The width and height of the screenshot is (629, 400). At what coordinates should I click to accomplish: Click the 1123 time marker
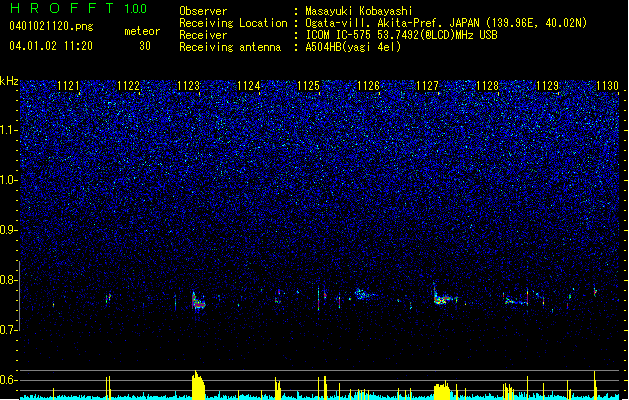tap(189, 86)
